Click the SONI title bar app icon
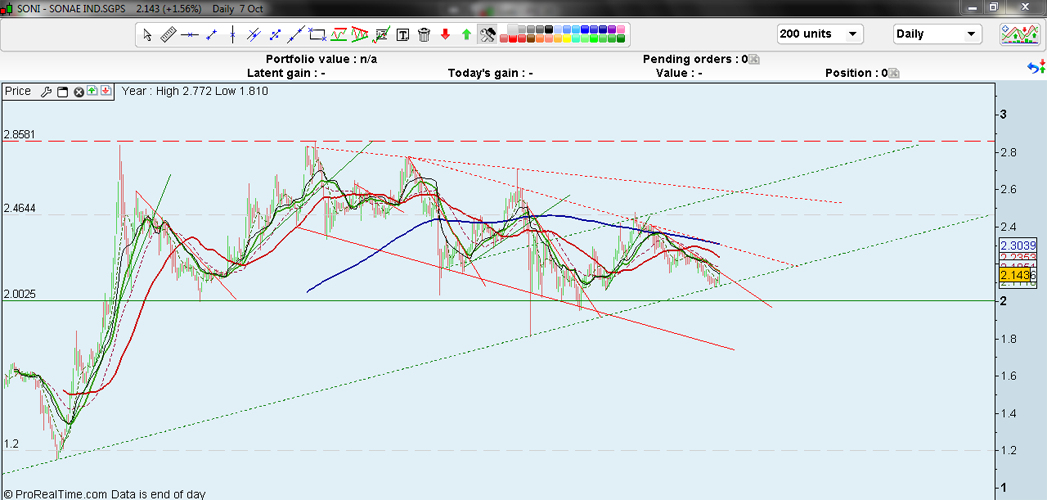This screenshot has width=1047, height=500. coord(8,7)
